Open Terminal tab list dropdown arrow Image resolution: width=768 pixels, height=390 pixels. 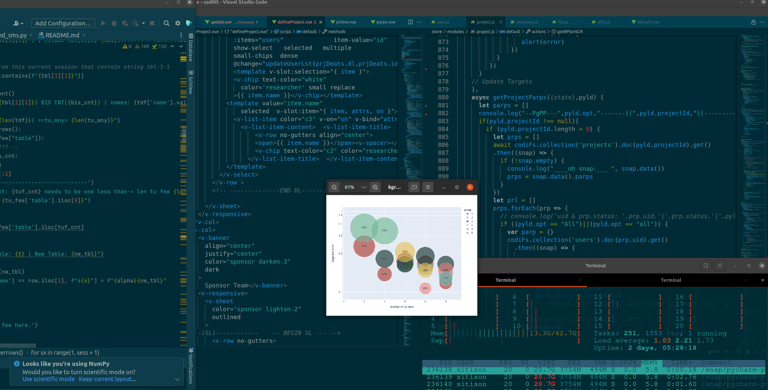(763, 280)
